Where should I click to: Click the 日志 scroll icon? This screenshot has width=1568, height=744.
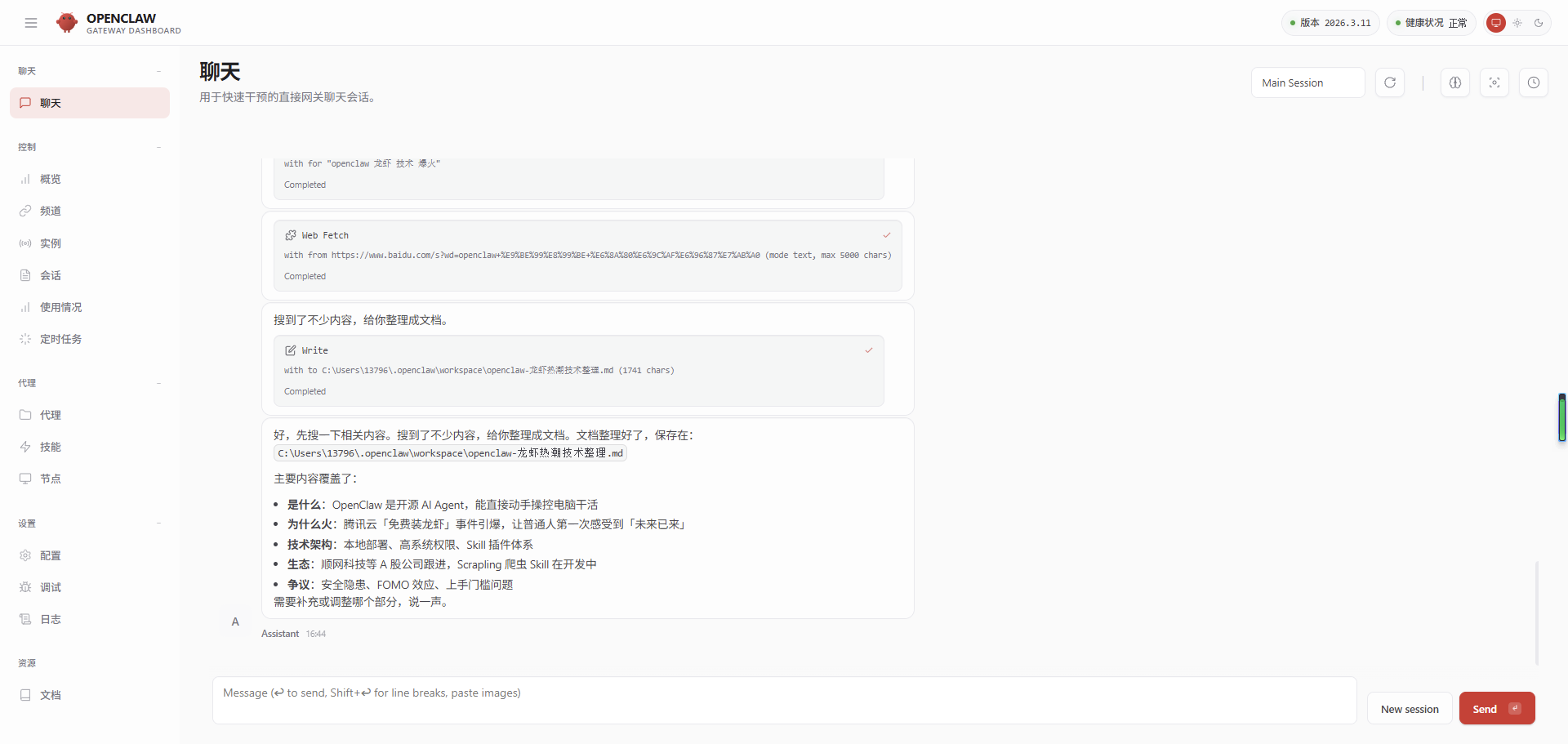(x=25, y=619)
